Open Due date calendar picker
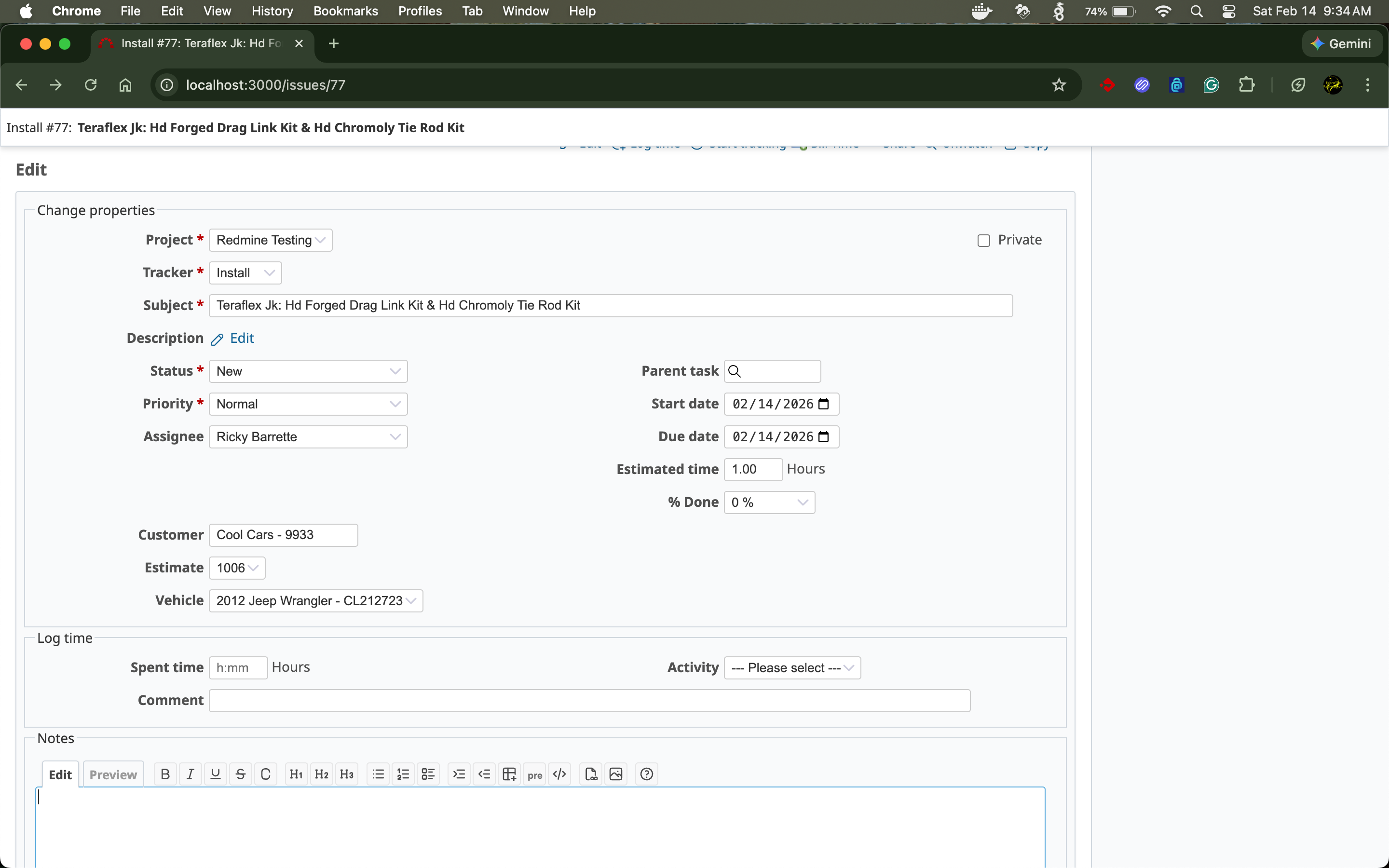Viewport: 1389px width, 868px height. tap(824, 437)
